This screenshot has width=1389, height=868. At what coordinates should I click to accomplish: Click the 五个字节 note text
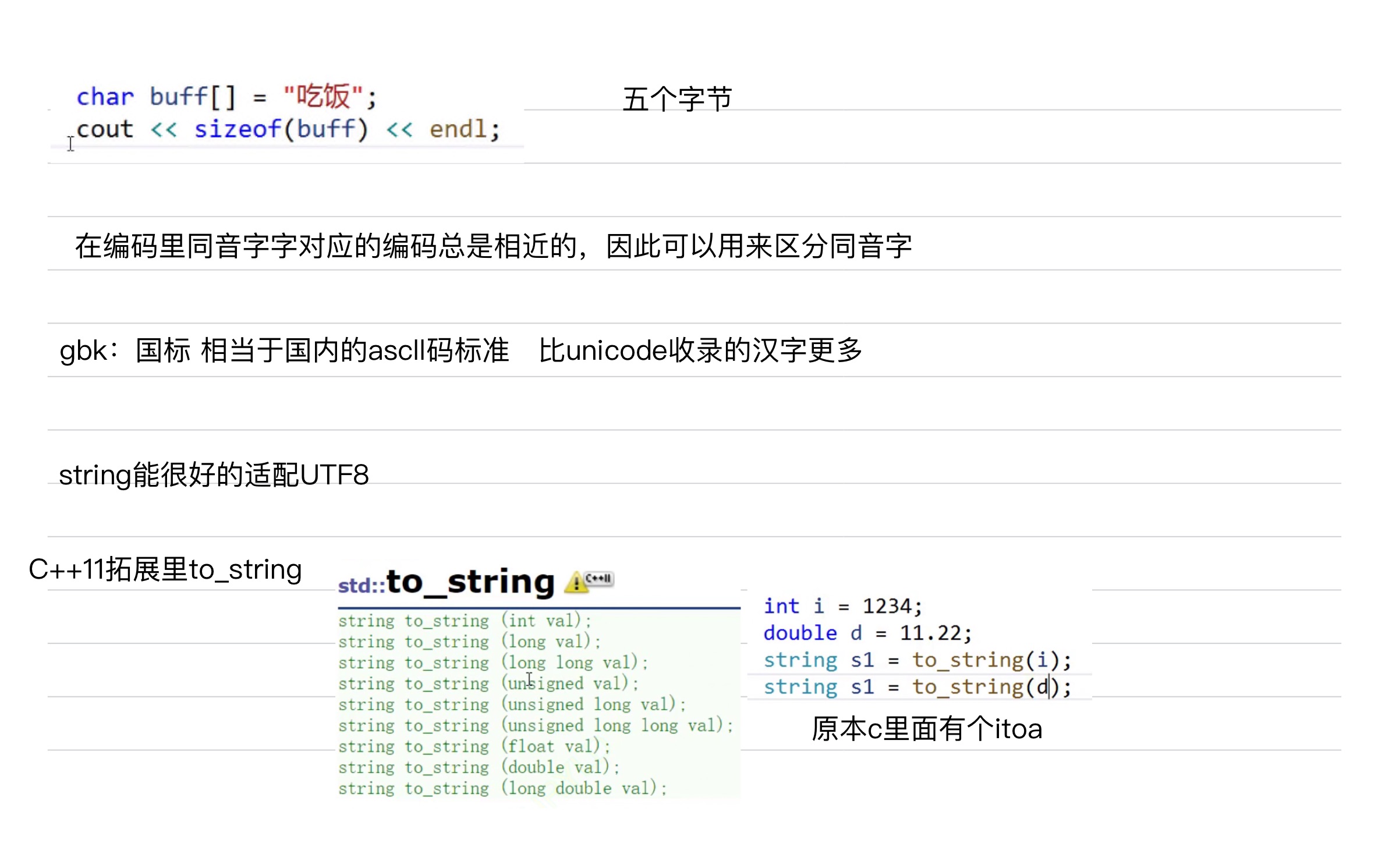tap(676, 99)
